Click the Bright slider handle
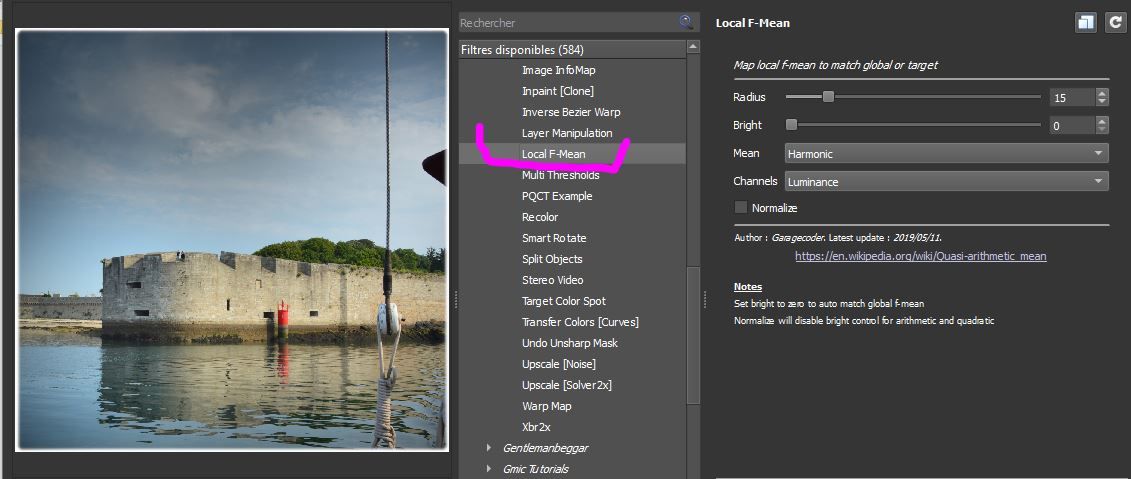 pyautogui.click(x=791, y=125)
